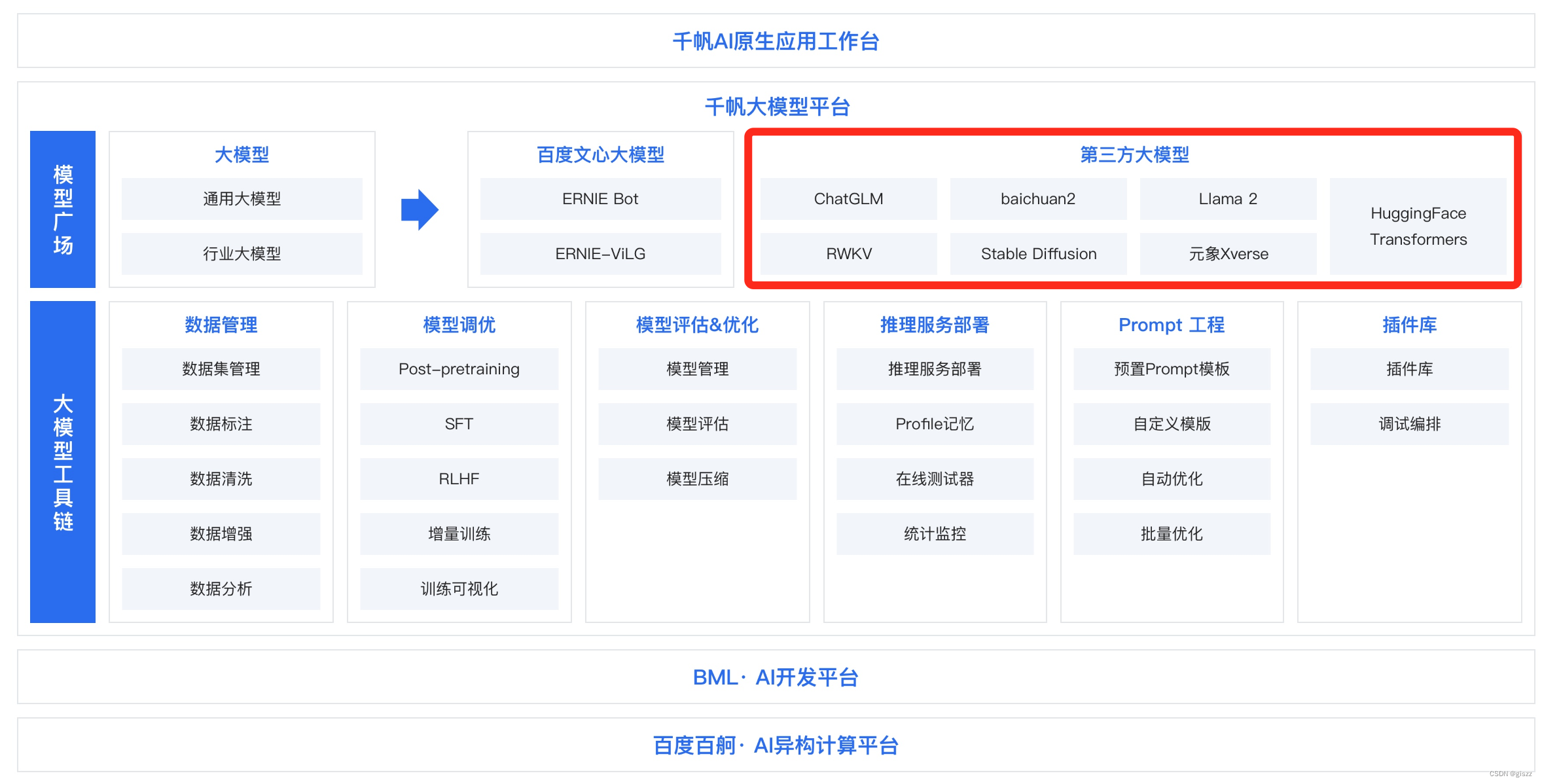Open 模型评估 item
This screenshot has height=784, width=1542.
[697, 424]
